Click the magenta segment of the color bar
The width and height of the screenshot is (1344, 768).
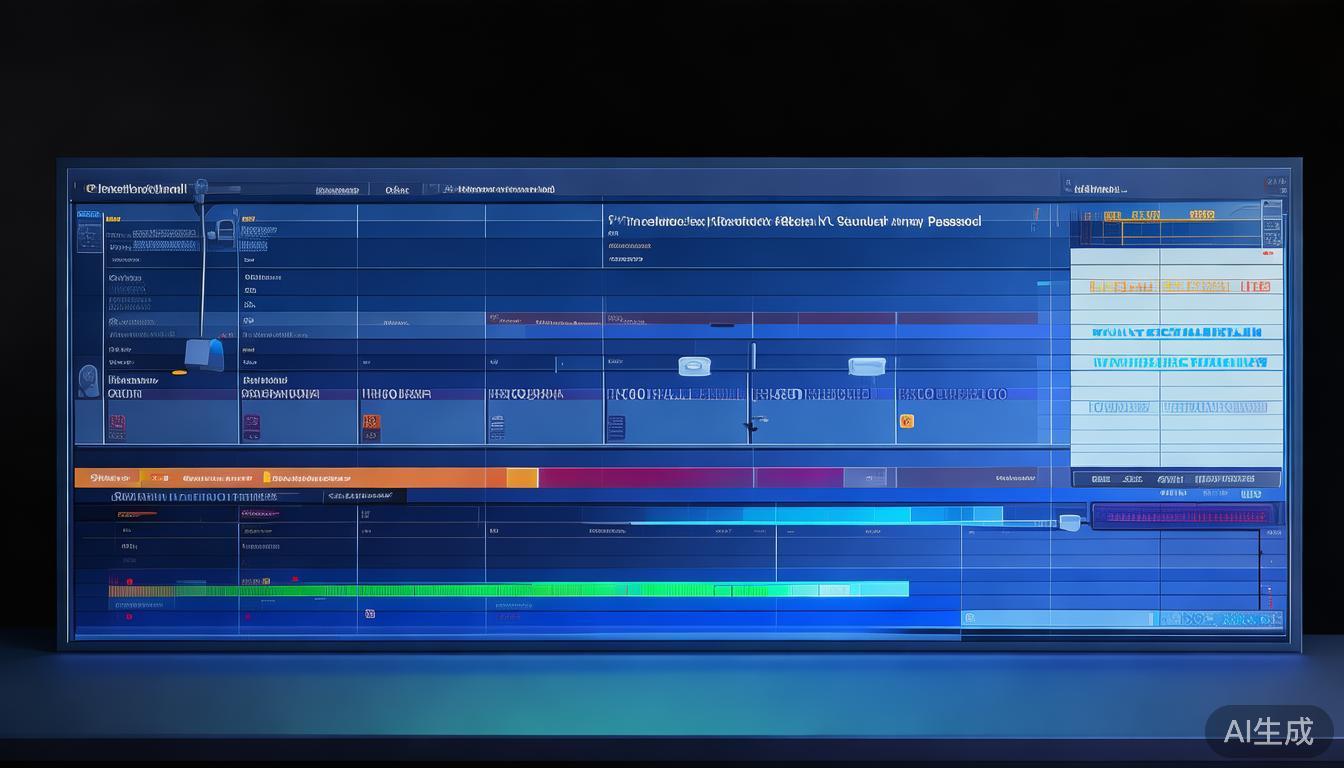[x=645, y=478]
